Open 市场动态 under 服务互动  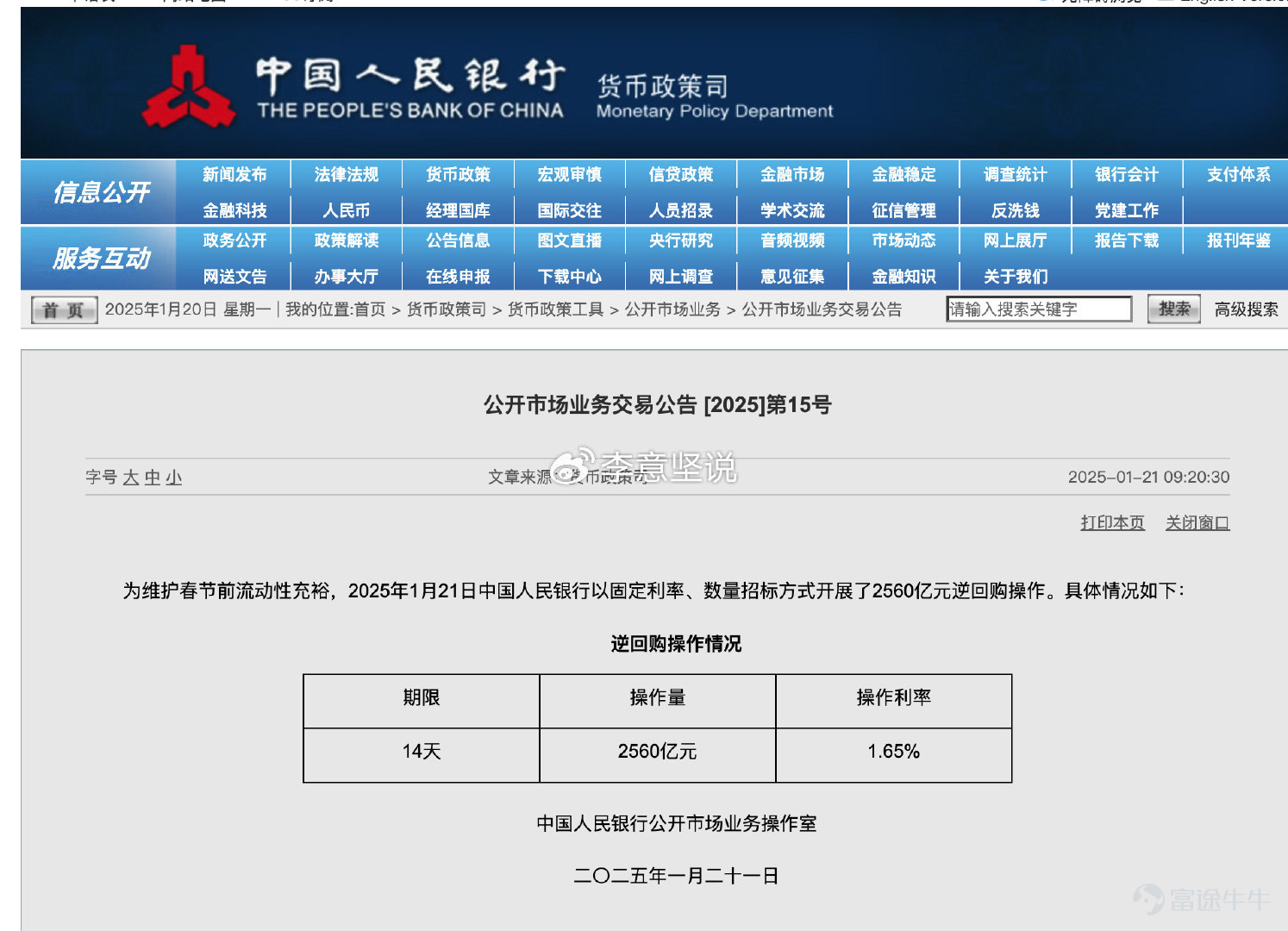click(903, 241)
